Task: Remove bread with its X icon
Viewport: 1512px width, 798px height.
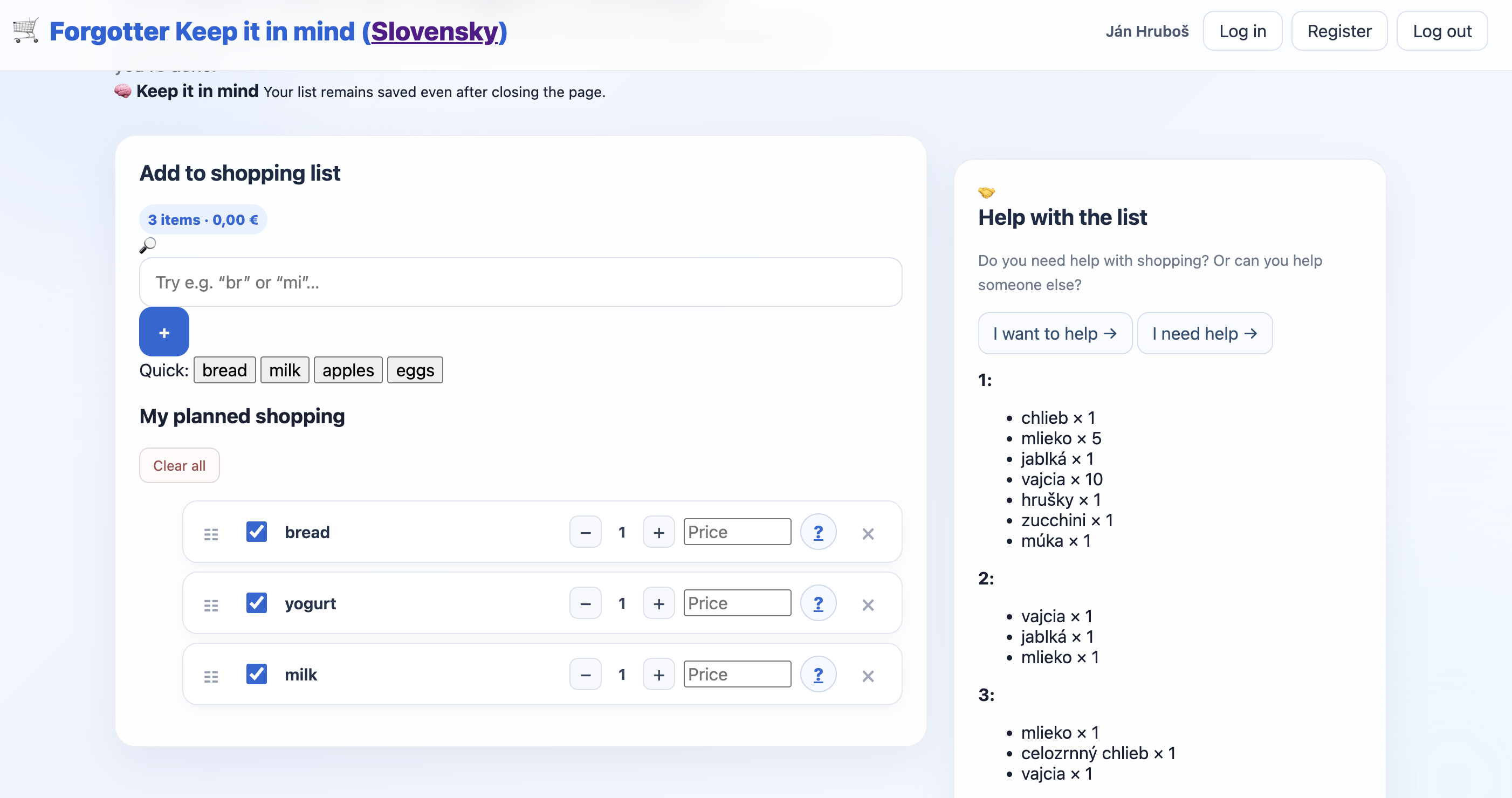Action: pyautogui.click(x=868, y=533)
